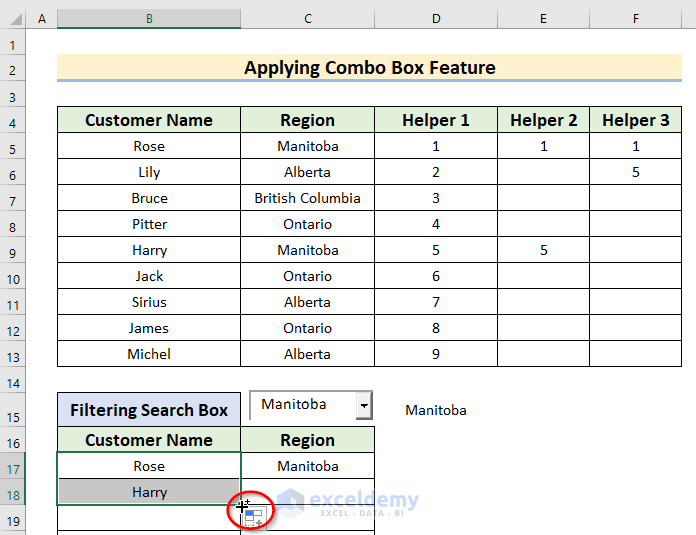Viewport: 696px width, 535px height.
Task: Select the 'Rose' result cell in row 17
Action: [149, 466]
